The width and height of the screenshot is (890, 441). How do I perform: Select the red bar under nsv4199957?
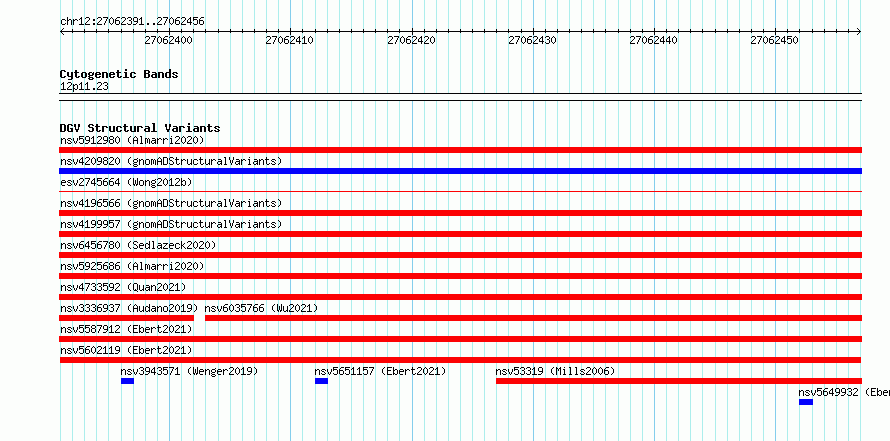(x=460, y=234)
